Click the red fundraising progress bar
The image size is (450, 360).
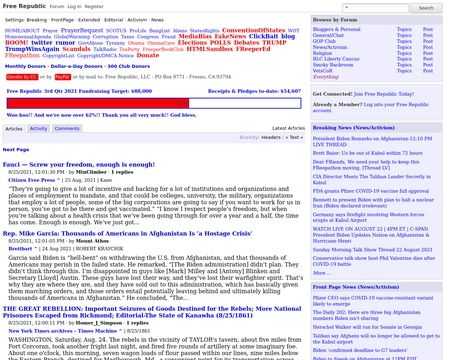pos(98,103)
